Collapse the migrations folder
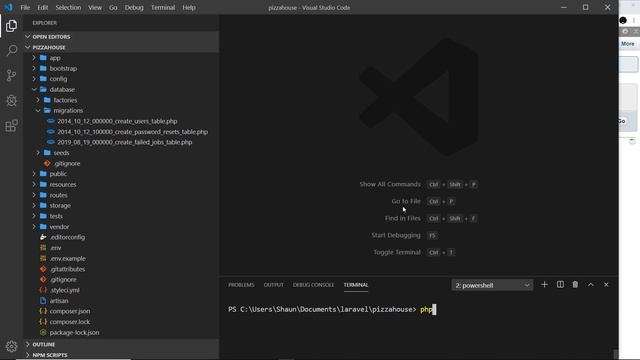Image resolution: width=640 pixels, height=360 pixels. 68,111
